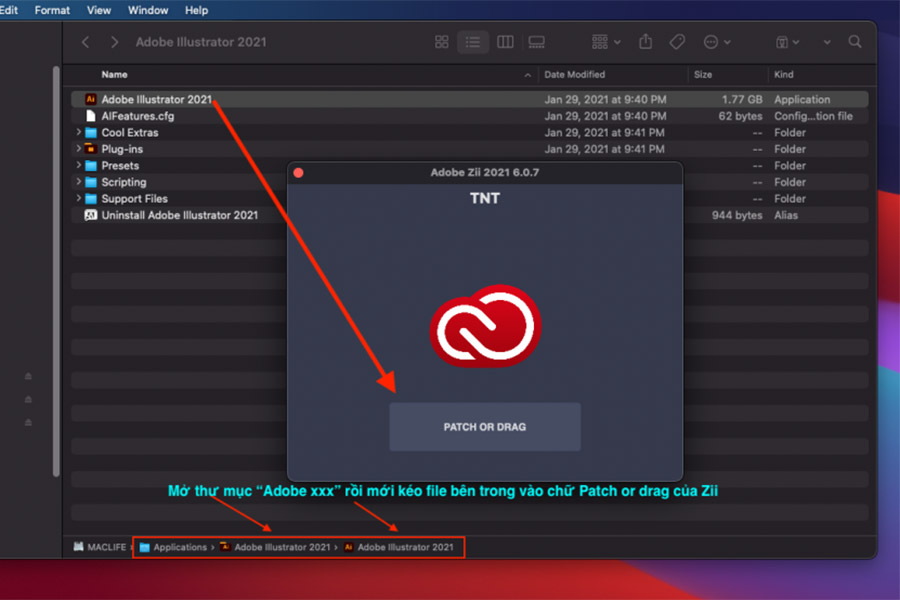The image size is (900, 600).
Task: Click the 62 bytes size cell
Action: click(x=740, y=116)
